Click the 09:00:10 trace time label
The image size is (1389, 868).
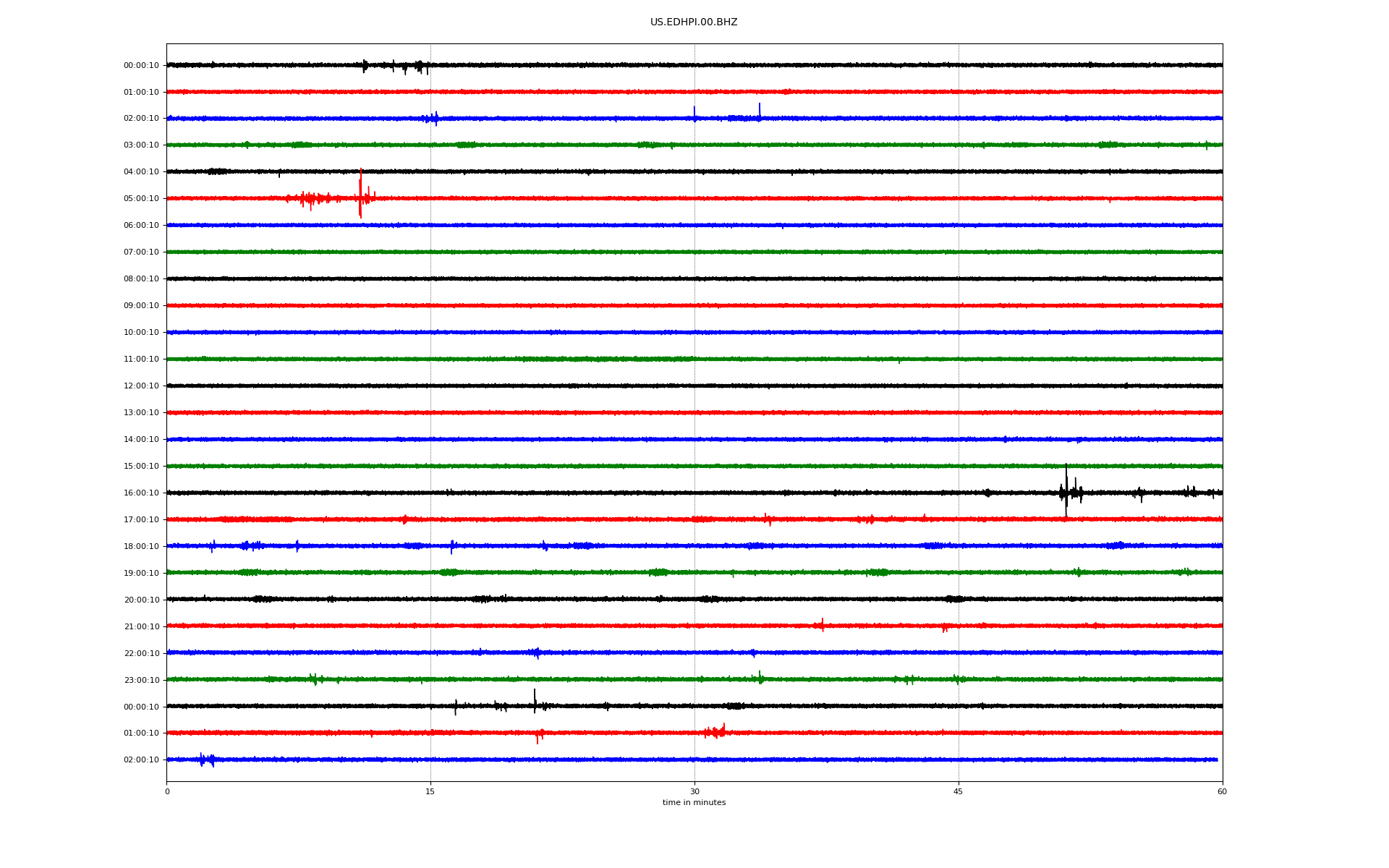tap(141, 306)
